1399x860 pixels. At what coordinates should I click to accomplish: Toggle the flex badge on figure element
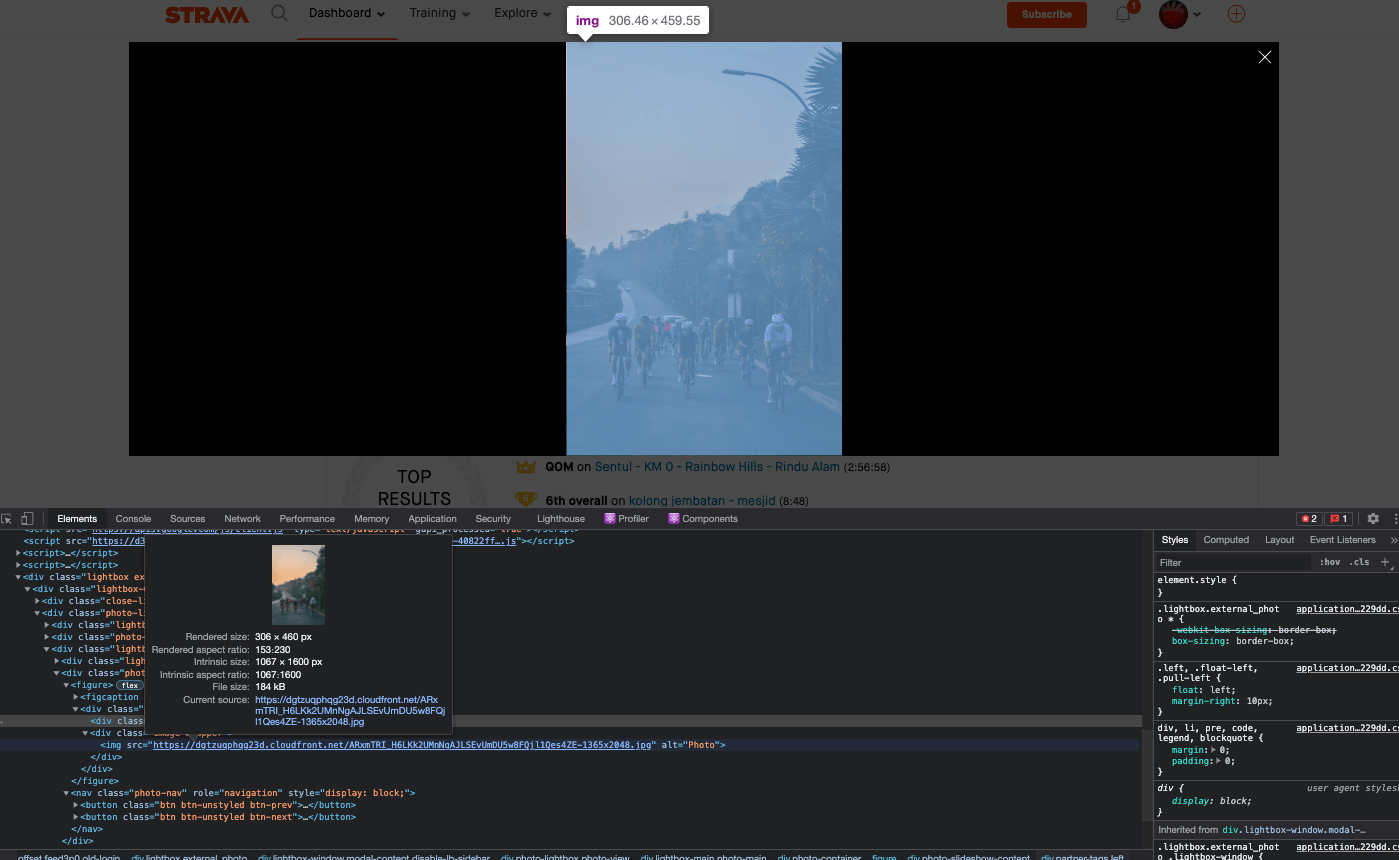tap(129, 685)
